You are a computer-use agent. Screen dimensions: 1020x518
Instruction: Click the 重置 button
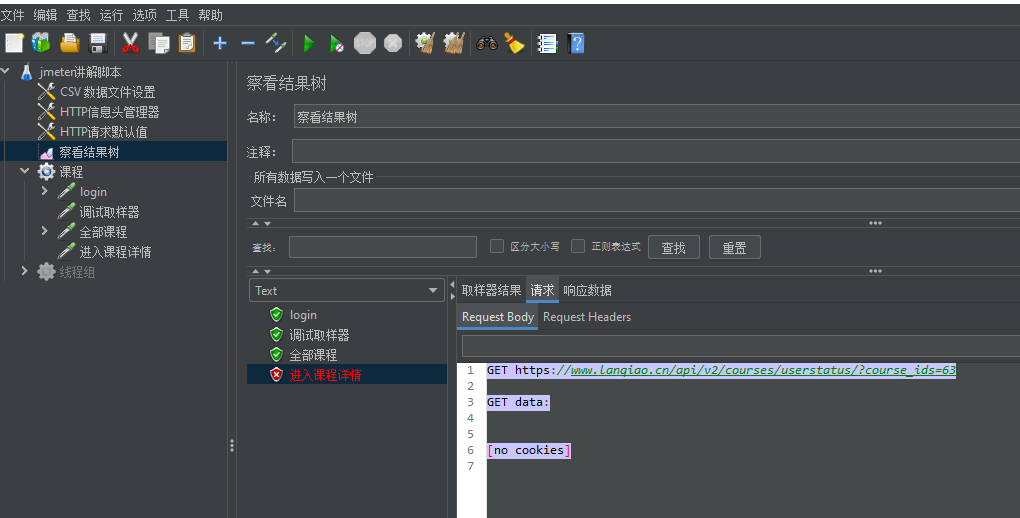click(x=734, y=247)
